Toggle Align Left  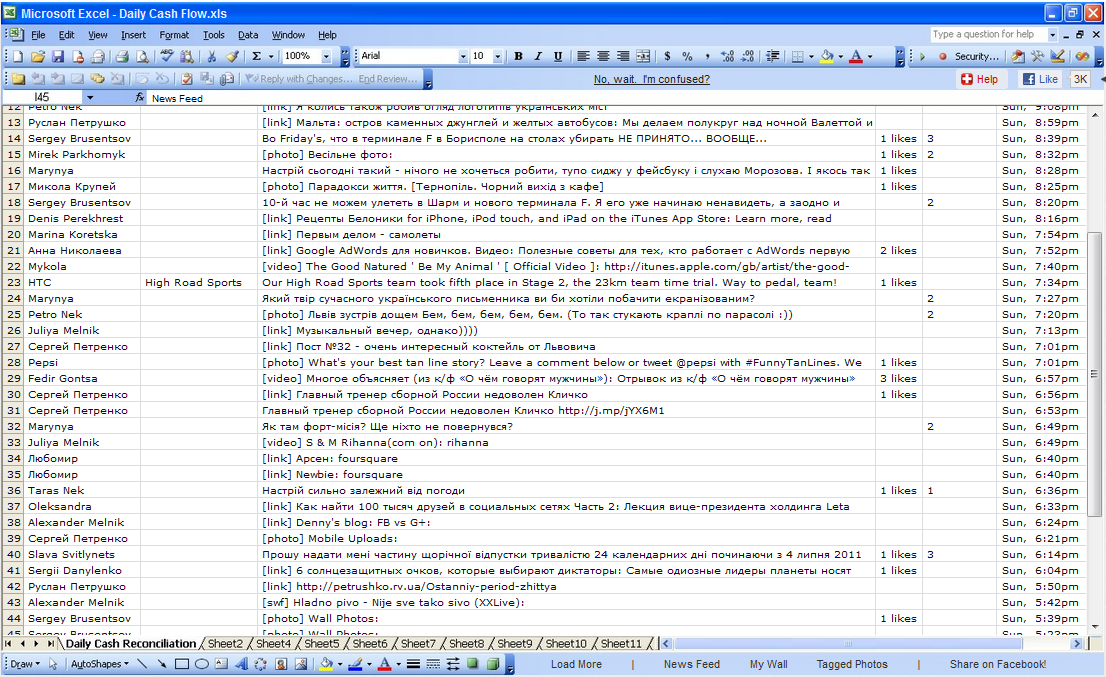[x=583, y=56]
